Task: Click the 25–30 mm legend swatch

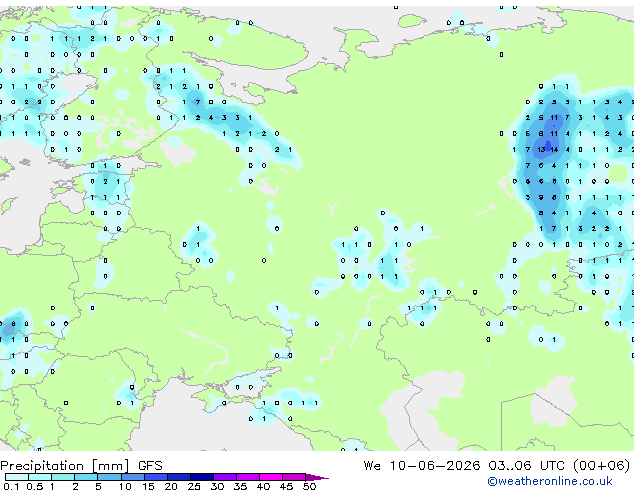Action: pyautogui.click(x=202, y=477)
